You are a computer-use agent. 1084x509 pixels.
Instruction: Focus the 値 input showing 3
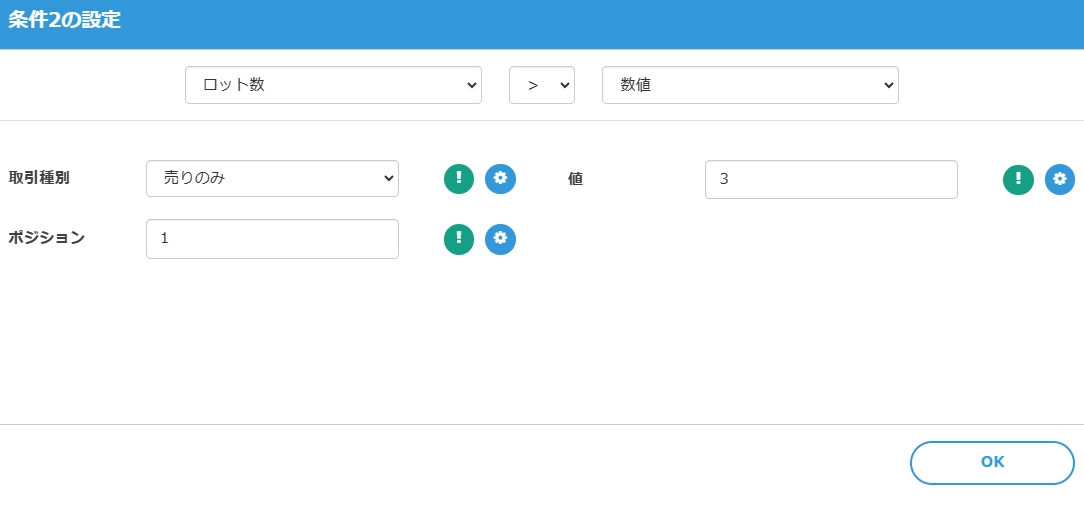click(x=830, y=180)
